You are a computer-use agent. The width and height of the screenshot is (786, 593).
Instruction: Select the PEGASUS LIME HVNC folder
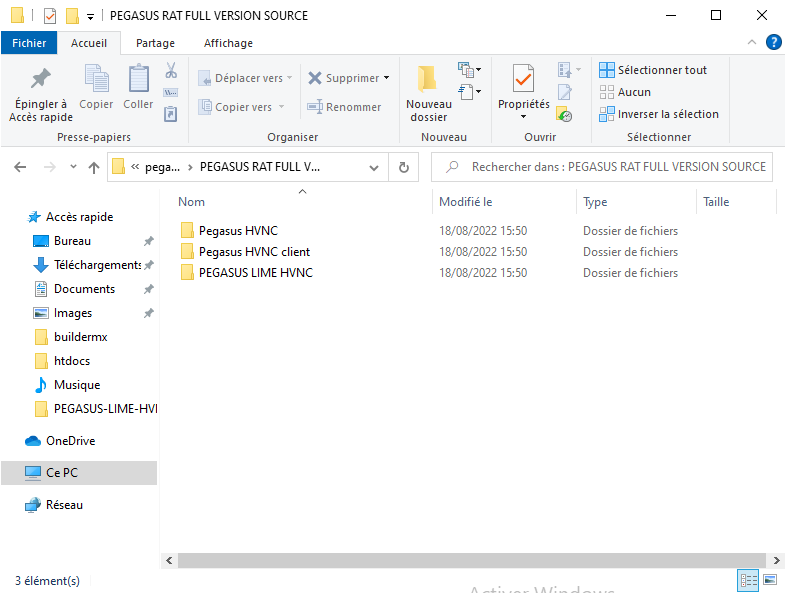(246, 273)
